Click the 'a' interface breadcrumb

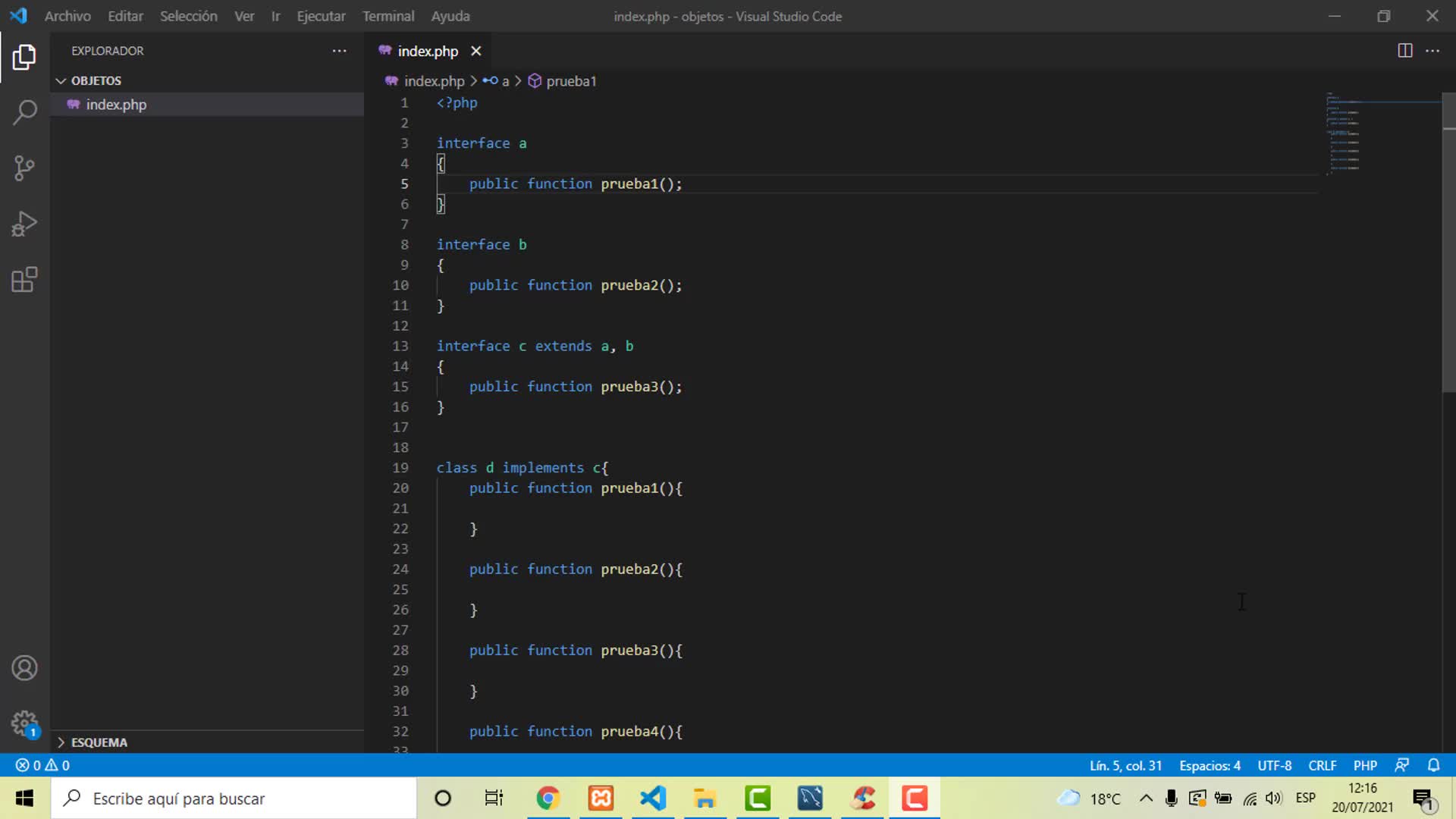tap(496, 81)
